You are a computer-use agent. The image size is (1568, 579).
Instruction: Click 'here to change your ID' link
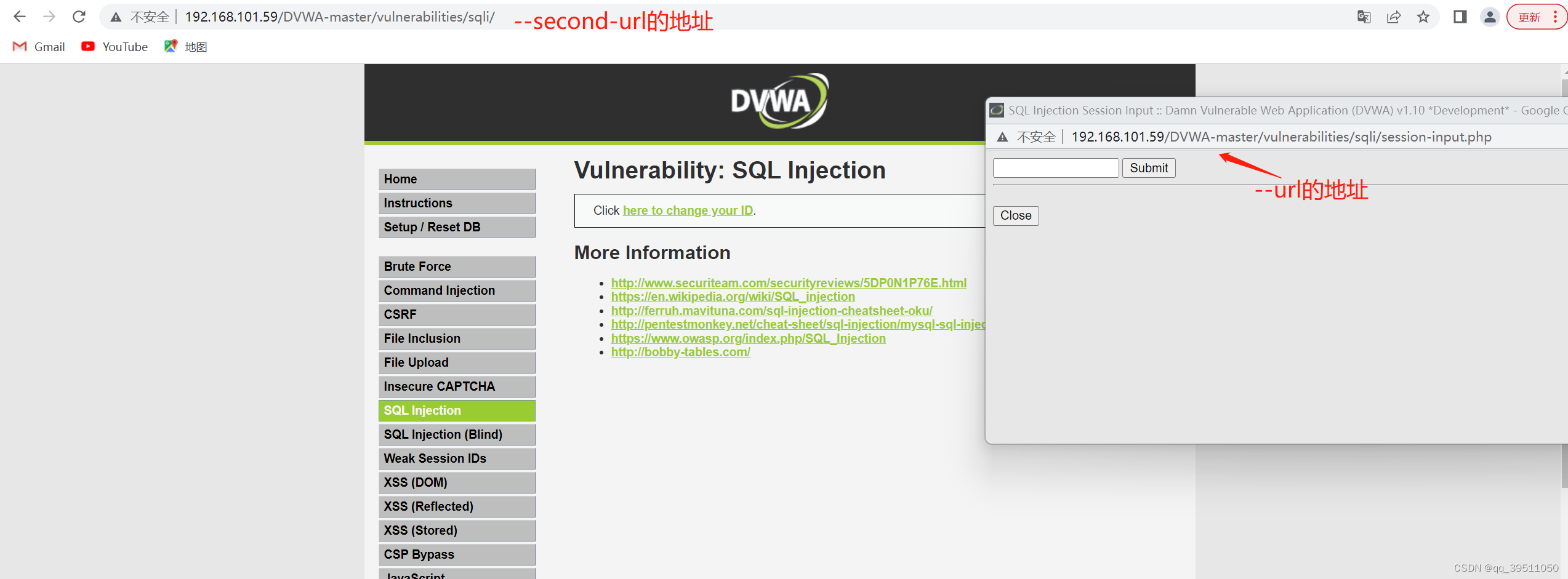pyautogui.click(x=688, y=210)
